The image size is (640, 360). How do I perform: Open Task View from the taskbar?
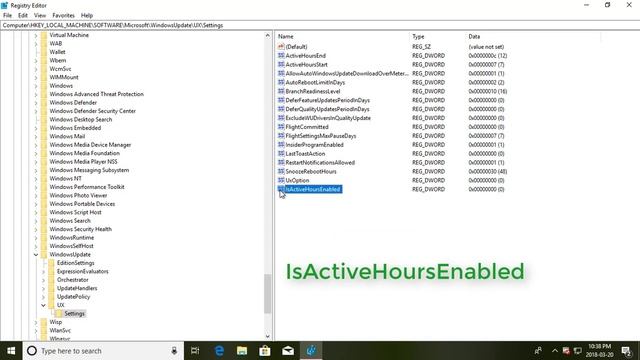point(195,351)
